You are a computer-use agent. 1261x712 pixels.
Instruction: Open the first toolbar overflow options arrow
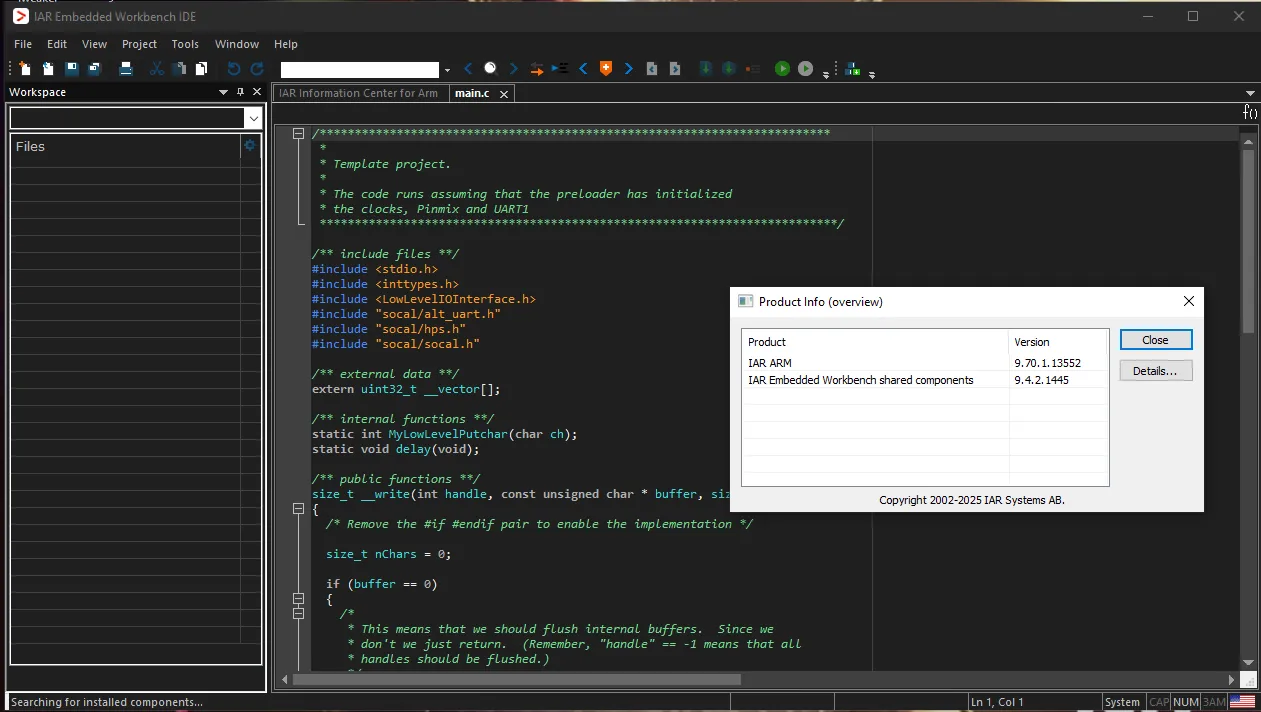(826, 73)
